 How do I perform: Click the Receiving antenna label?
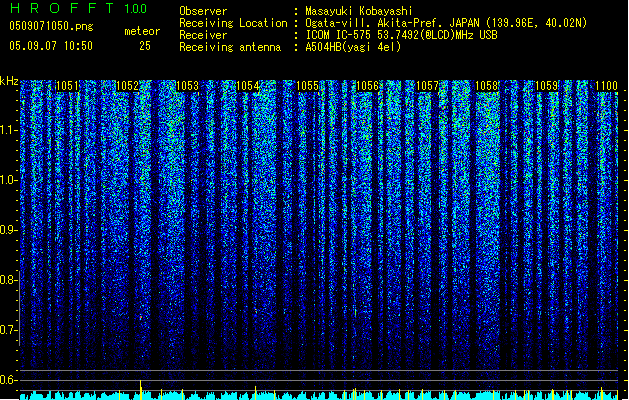pos(230,47)
